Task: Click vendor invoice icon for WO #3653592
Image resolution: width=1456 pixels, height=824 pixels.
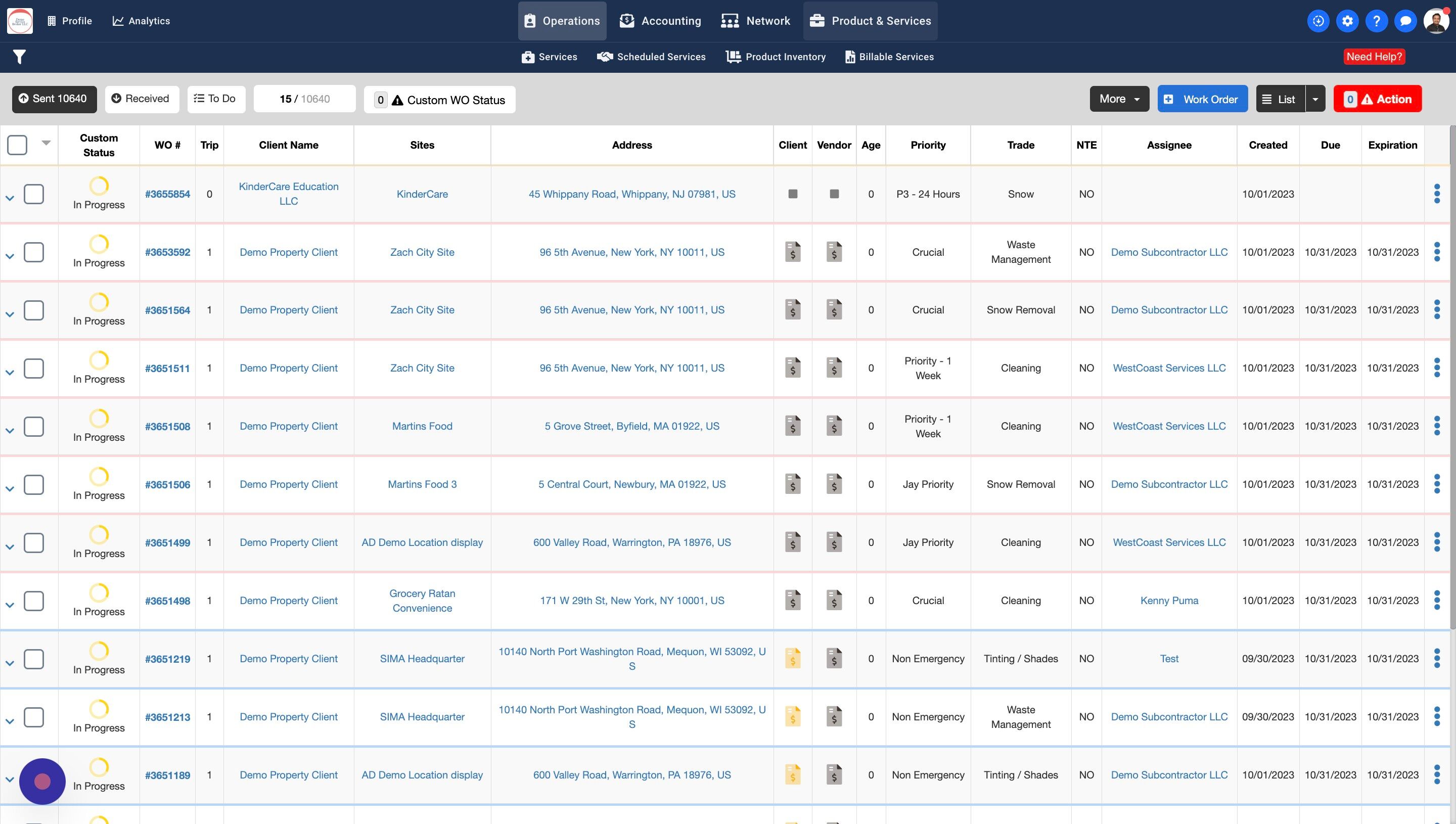Action: [834, 252]
